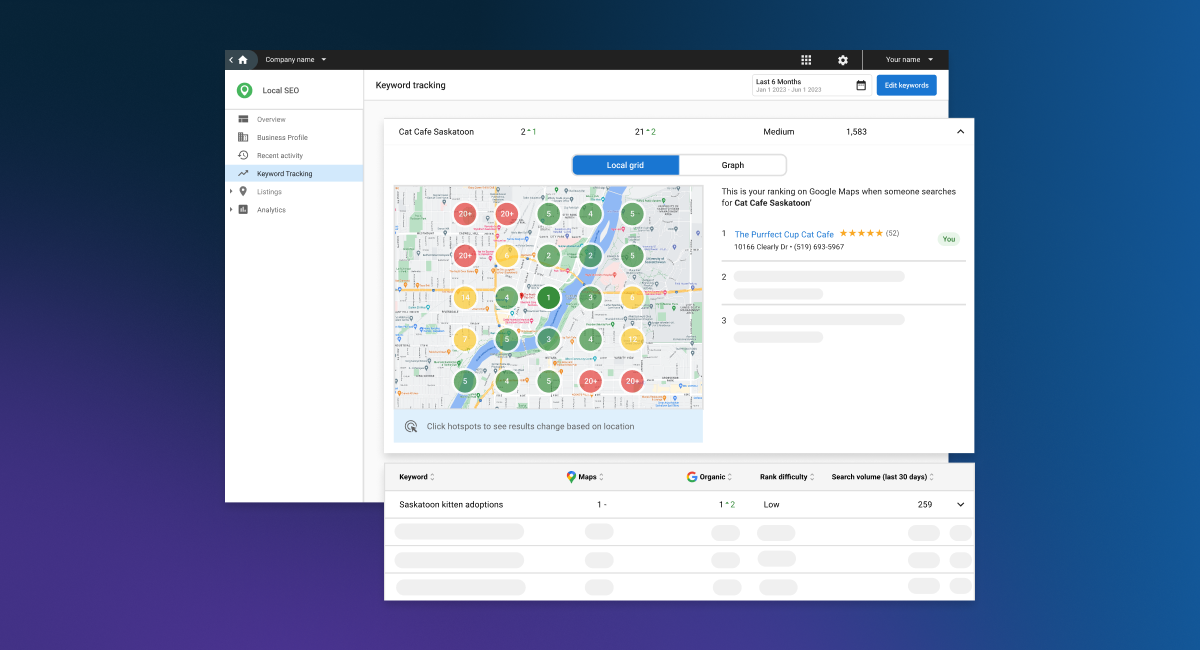Select the dark green rank 1 map hotspot
This screenshot has height=650, width=1200.
[548, 297]
